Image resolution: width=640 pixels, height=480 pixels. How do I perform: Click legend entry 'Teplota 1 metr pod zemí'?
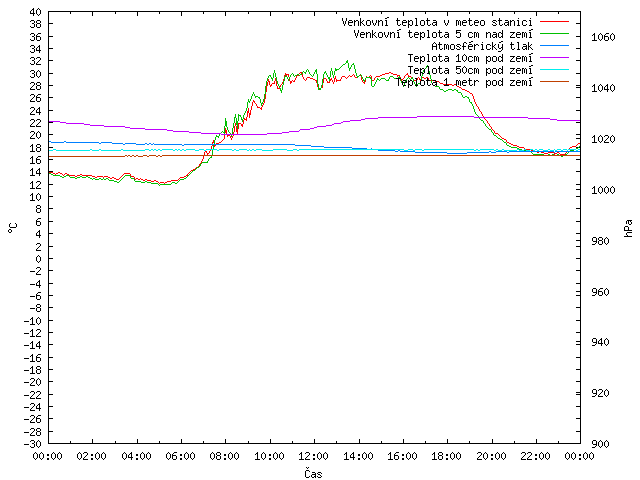point(464,82)
